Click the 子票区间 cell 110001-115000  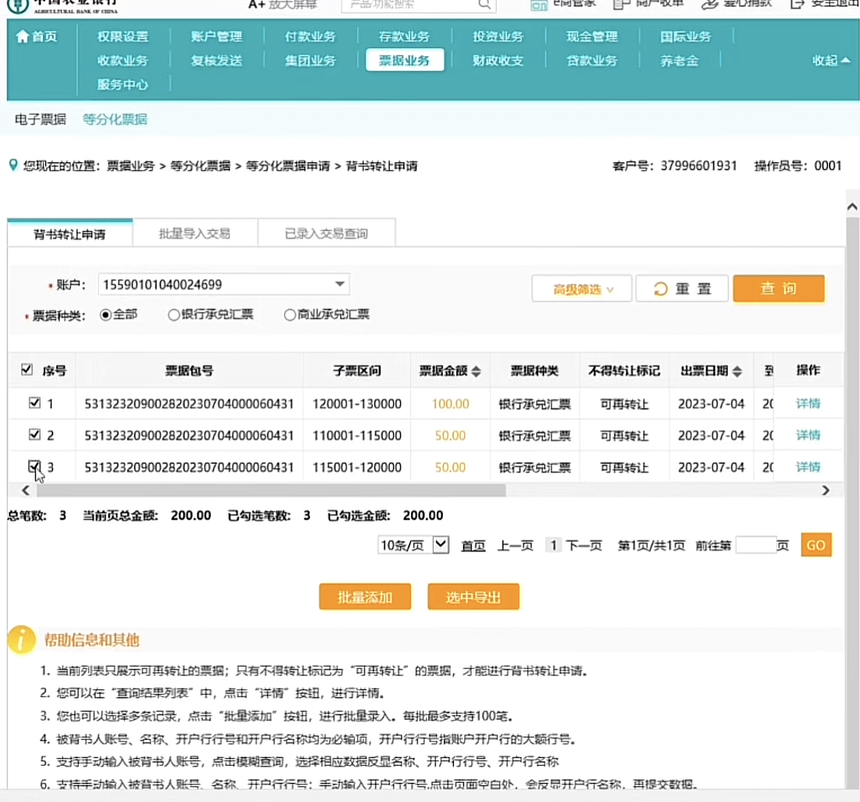[x=357, y=436]
